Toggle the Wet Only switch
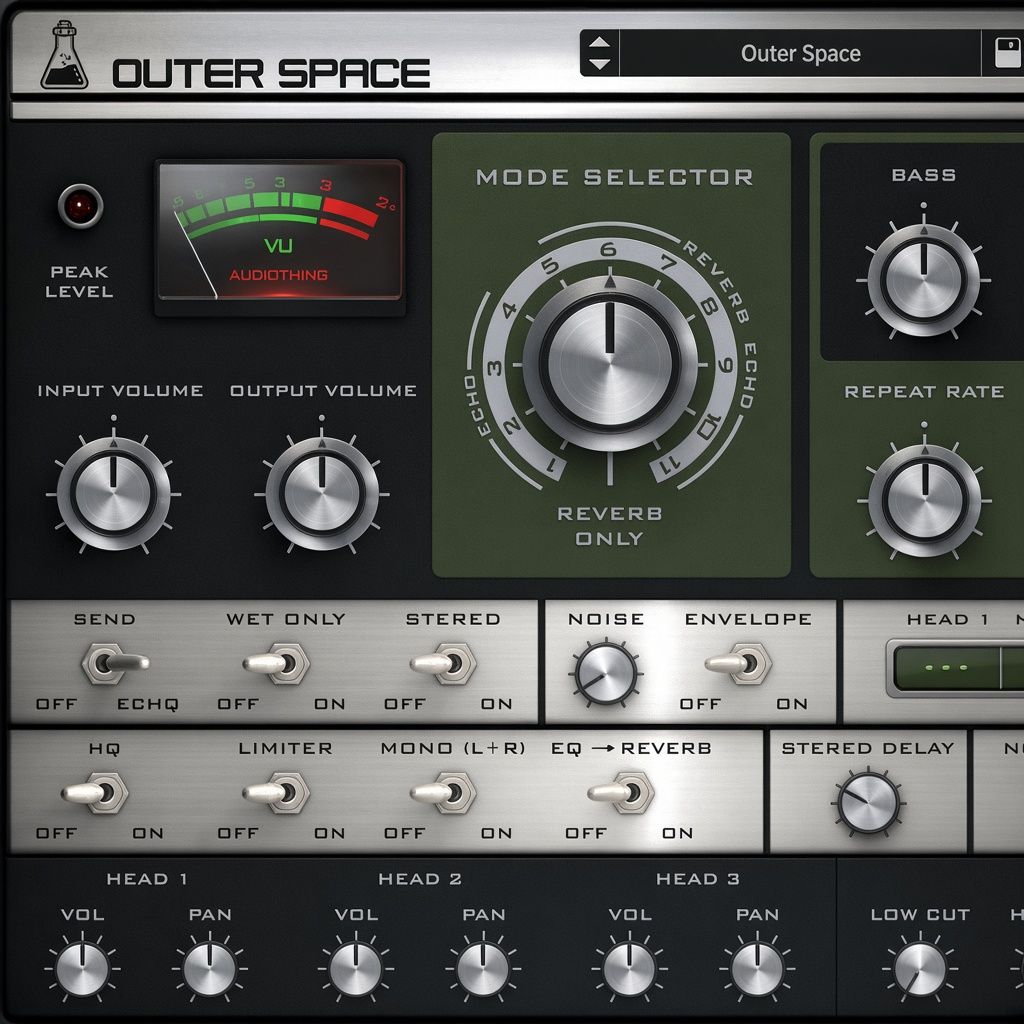This screenshot has width=1024, height=1024. pos(278,663)
